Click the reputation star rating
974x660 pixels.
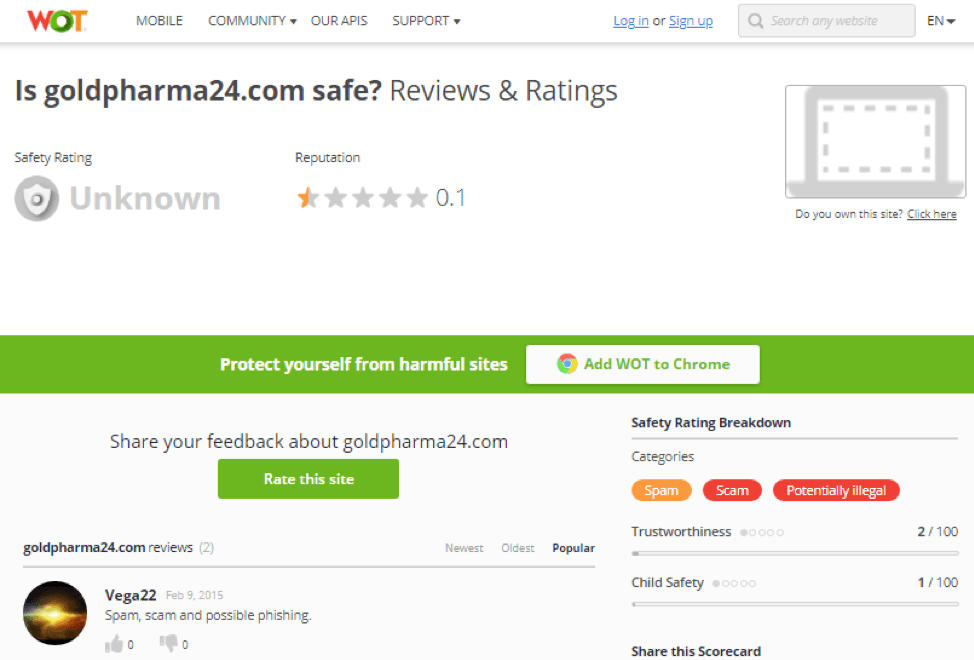[363, 198]
